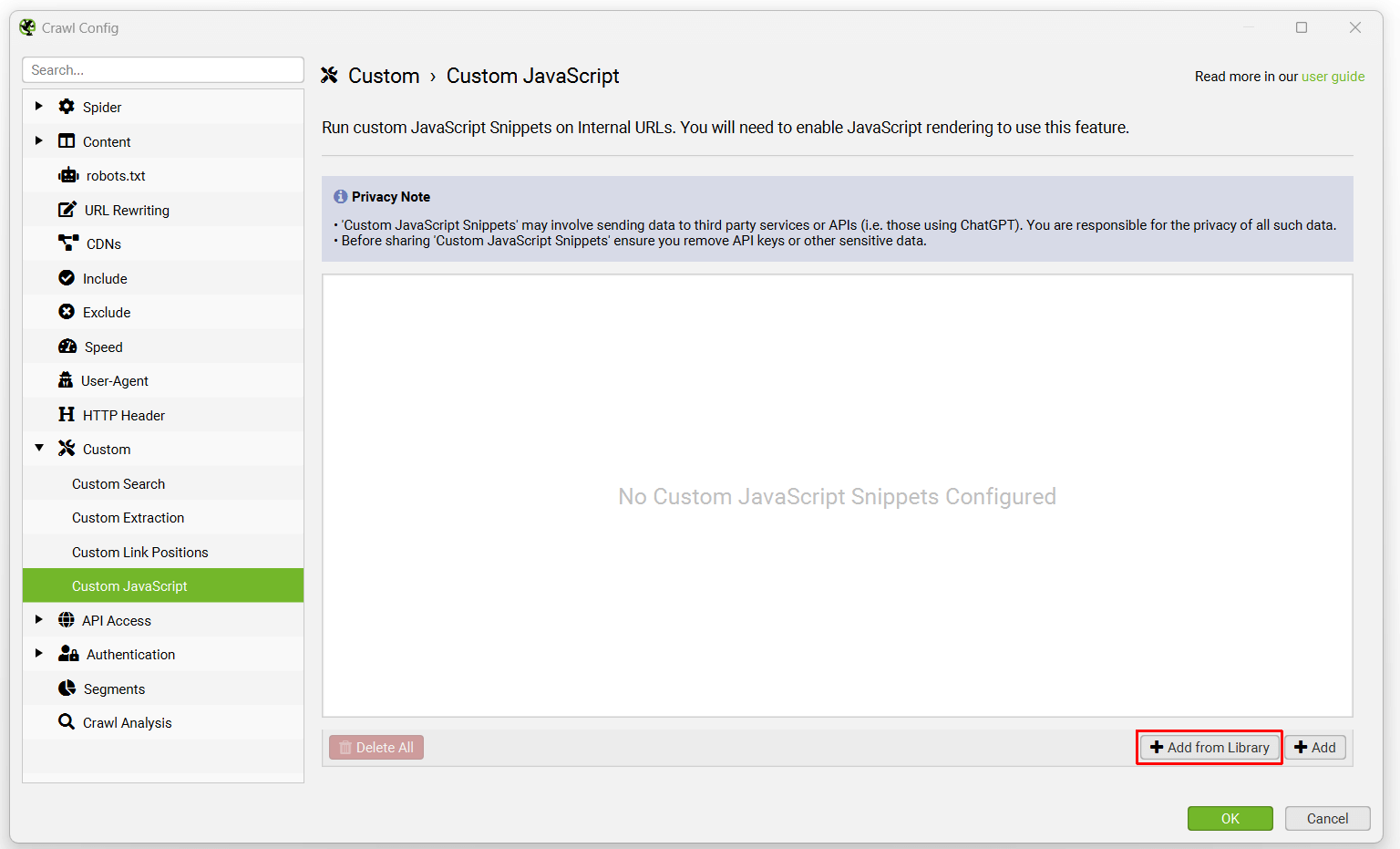Click the Delete All button
Viewport: 1400px width, 849px height.
(x=376, y=748)
